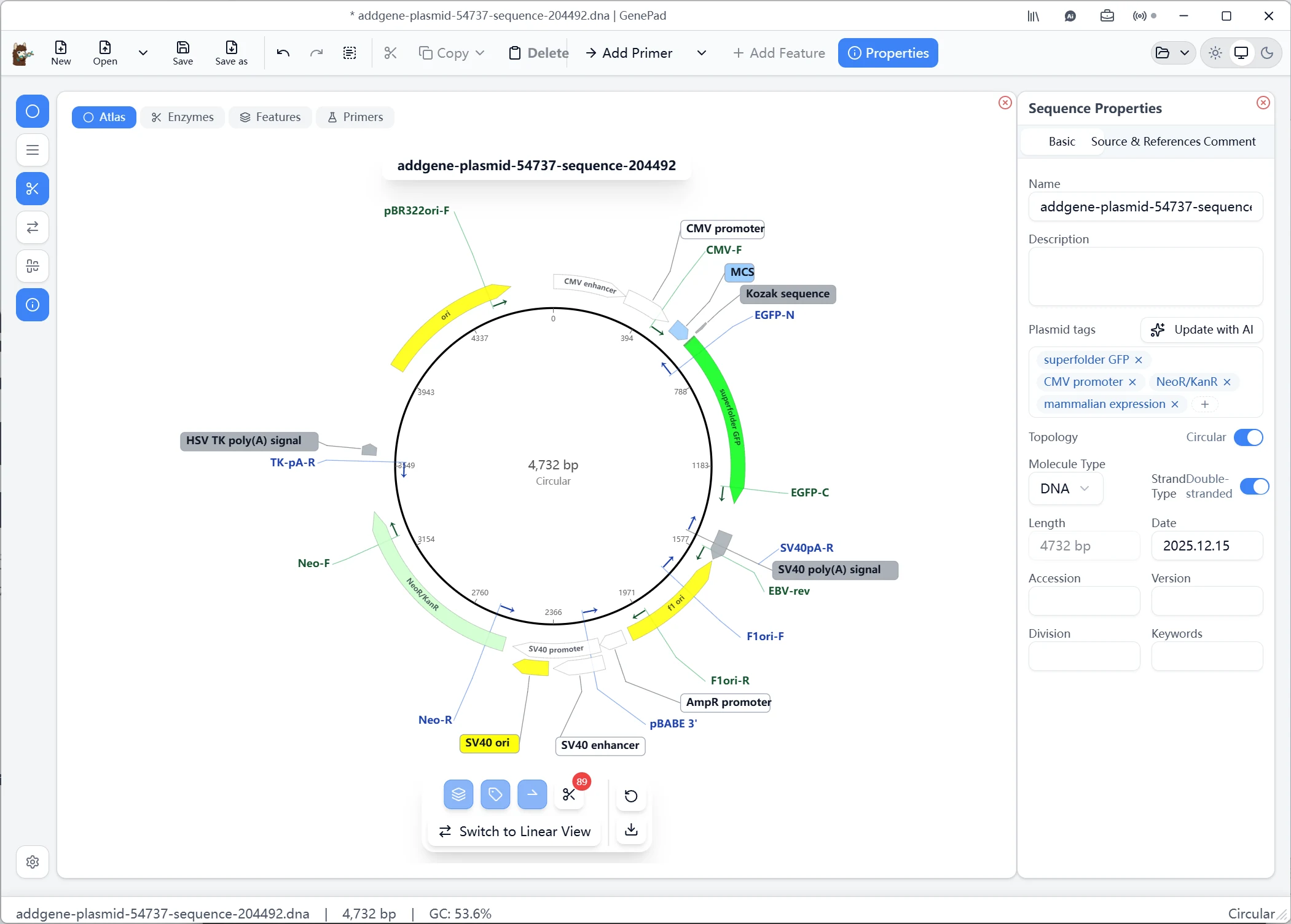The width and height of the screenshot is (1291, 924).
Task: Click the swap arrows sidebar icon
Action: 33,227
